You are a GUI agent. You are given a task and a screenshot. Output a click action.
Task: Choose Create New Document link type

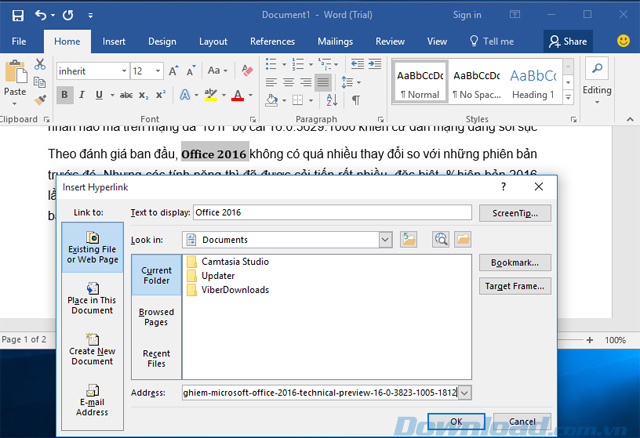[x=92, y=351]
